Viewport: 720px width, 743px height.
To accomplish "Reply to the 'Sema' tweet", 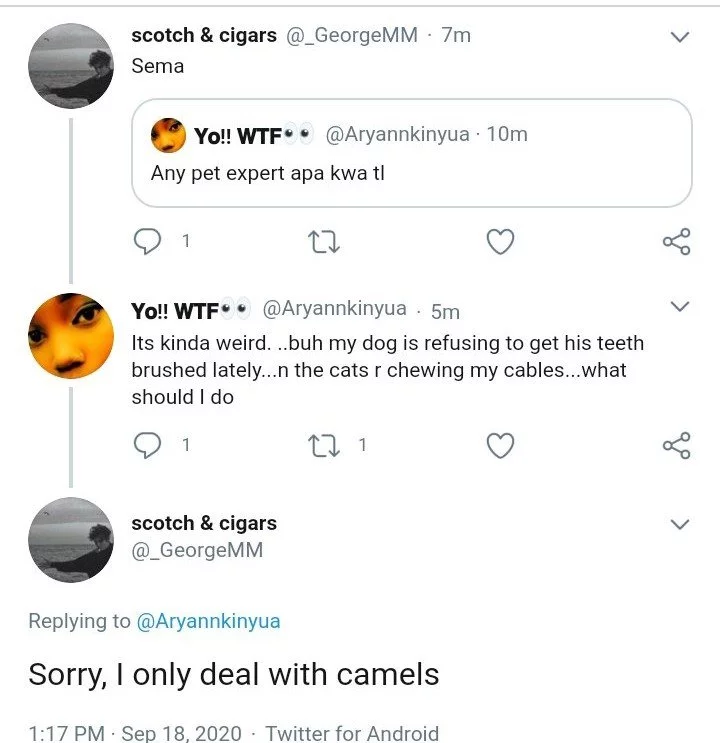I will click(147, 241).
